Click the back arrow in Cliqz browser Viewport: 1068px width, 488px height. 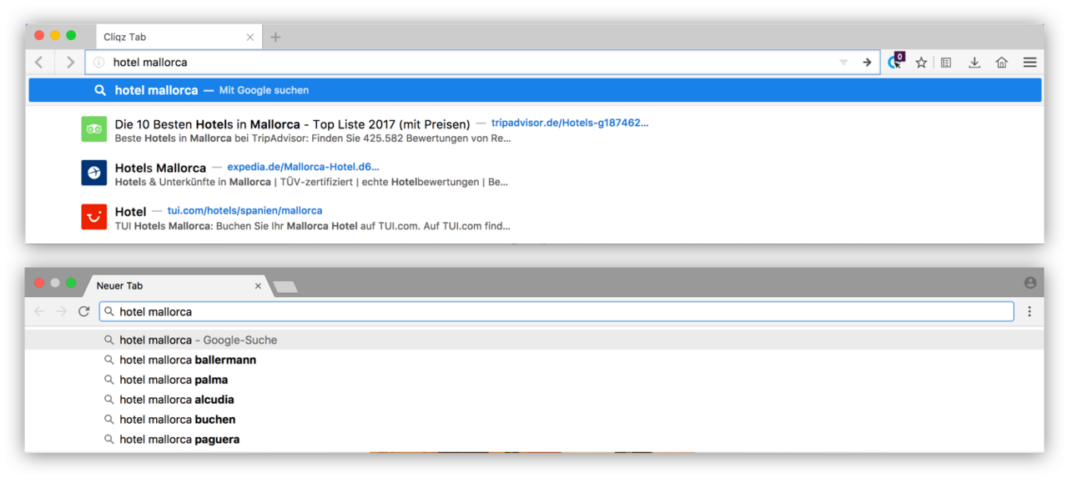40,63
